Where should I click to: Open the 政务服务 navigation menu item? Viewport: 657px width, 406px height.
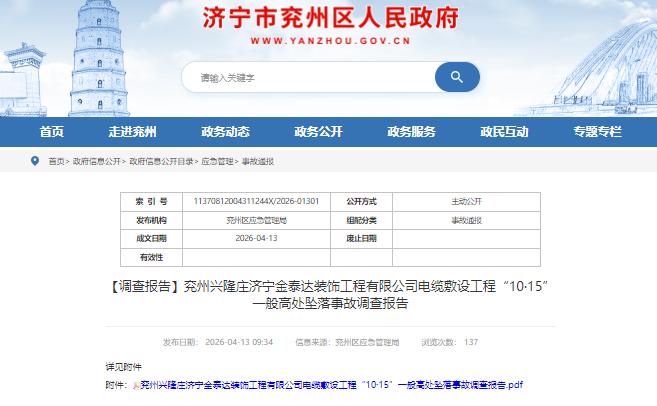[x=411, y=132]
